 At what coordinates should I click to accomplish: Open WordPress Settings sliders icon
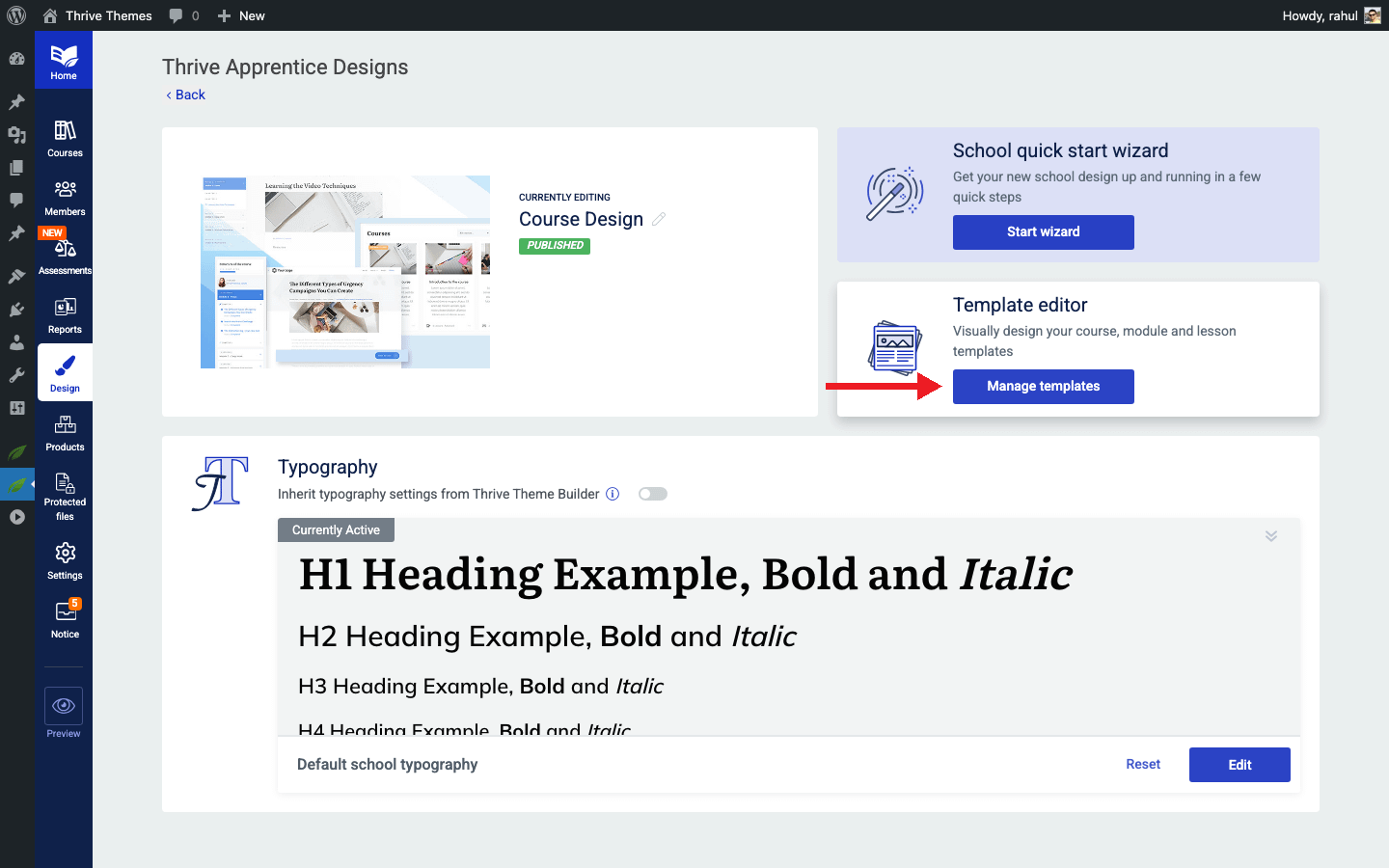click(x=16, y=408)
